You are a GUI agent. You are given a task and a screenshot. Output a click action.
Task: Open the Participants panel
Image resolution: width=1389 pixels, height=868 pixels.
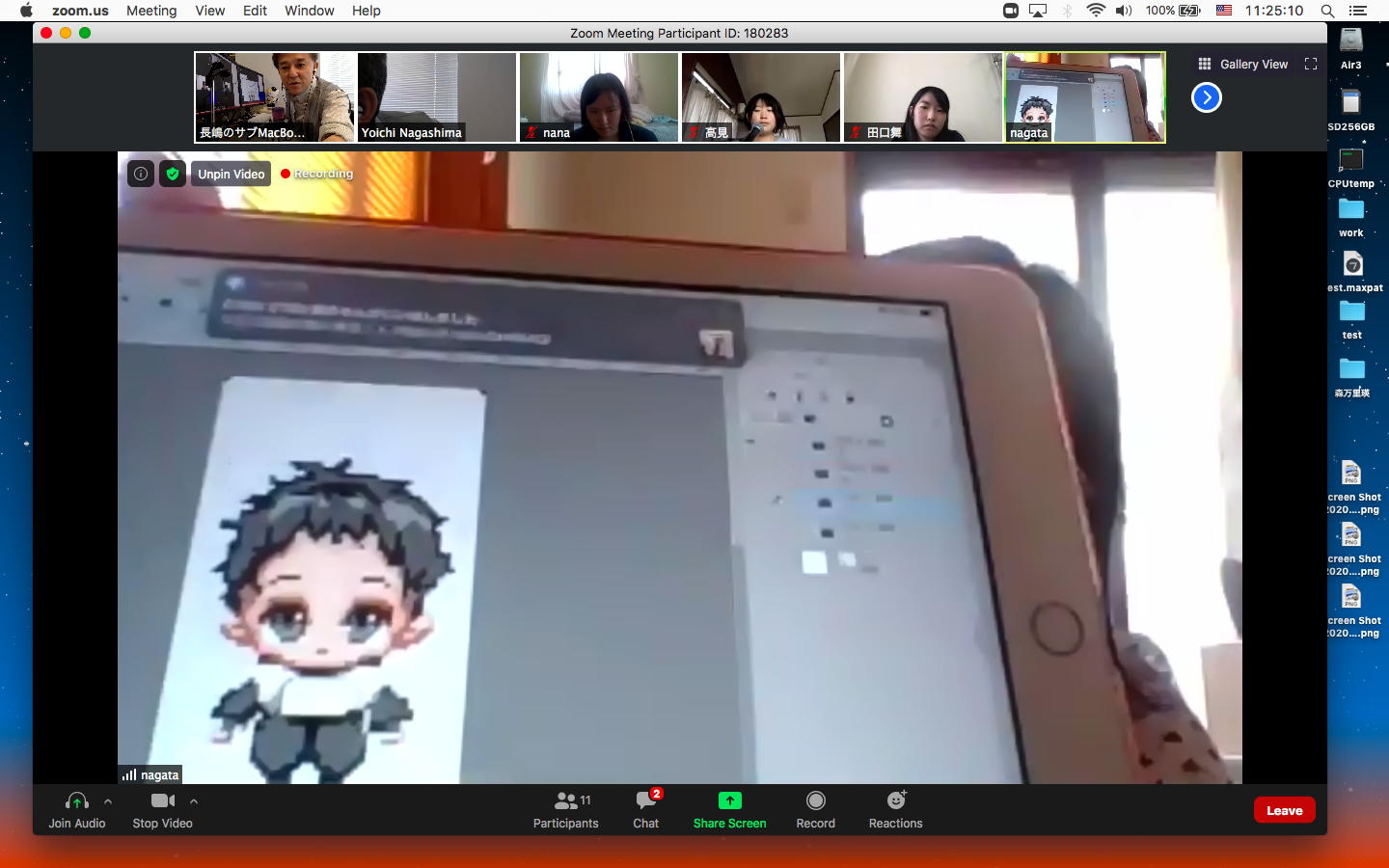[566, 810]
